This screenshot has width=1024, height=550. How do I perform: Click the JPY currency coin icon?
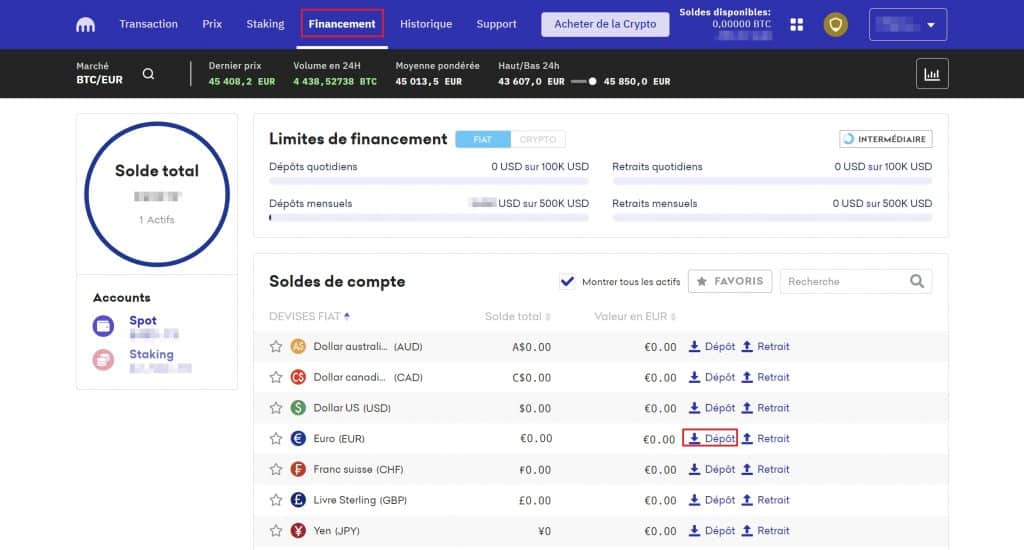[298, 531]
